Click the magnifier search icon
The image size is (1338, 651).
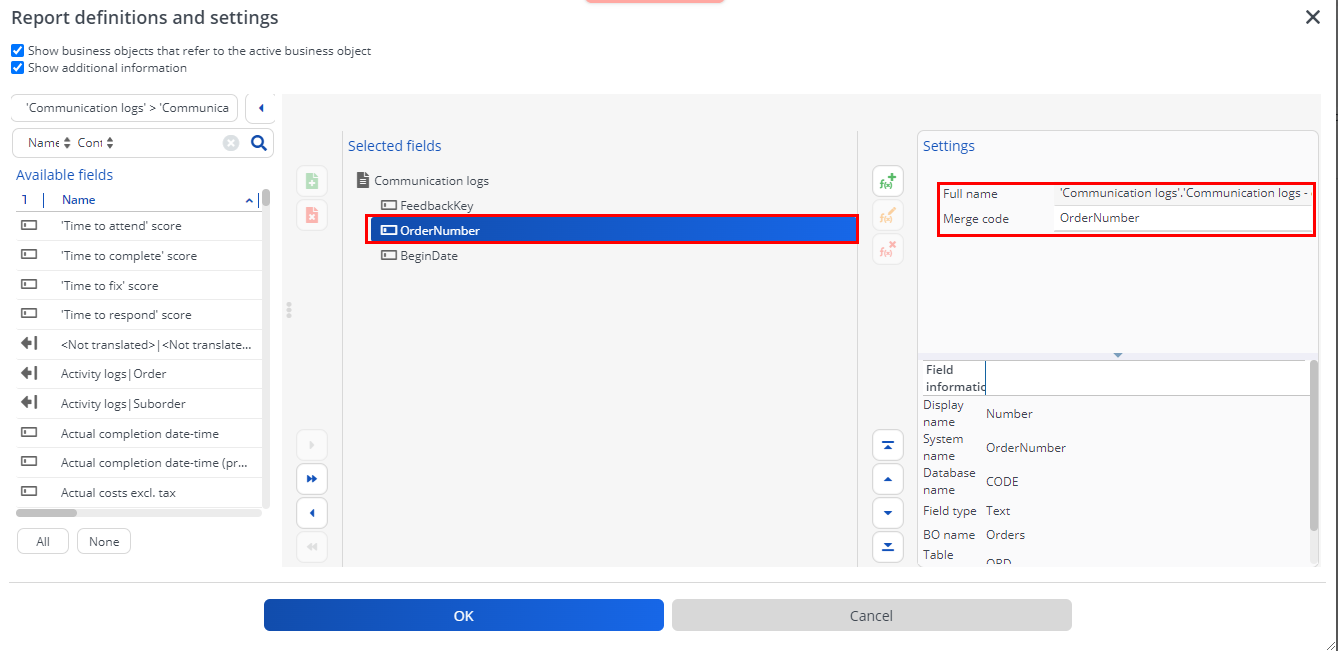(x=258, y=143)
